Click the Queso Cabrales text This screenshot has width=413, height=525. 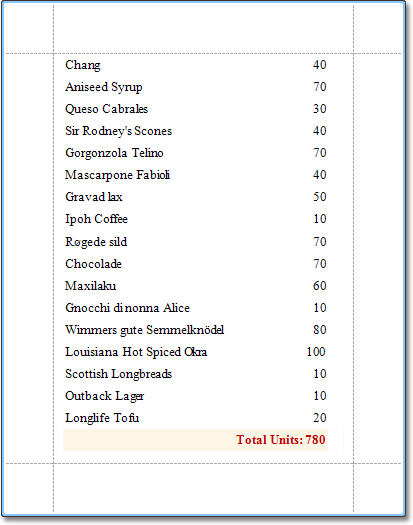107,109
